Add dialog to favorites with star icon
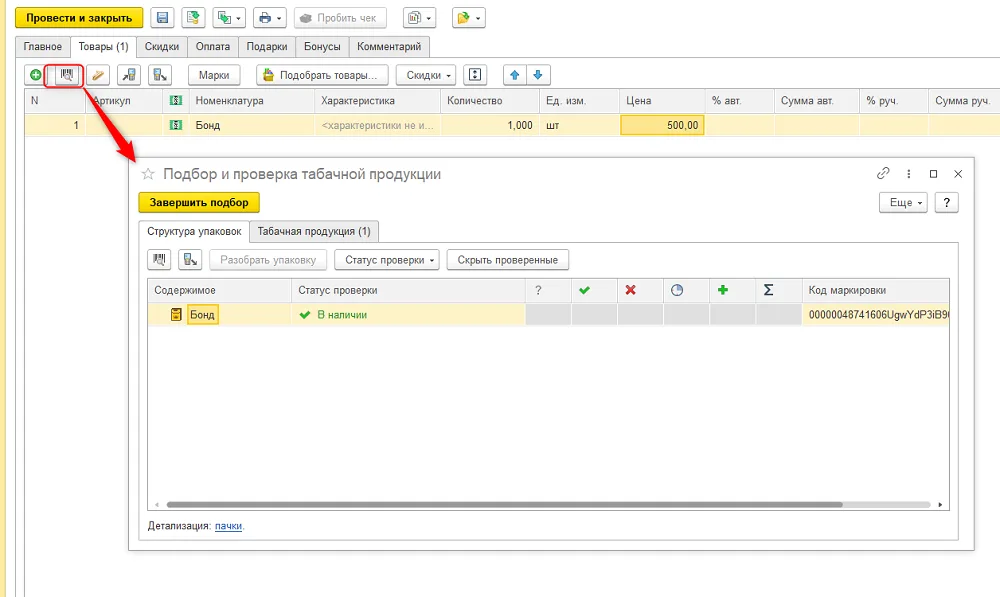This screenshot has height=597, width=1000. click(x=148, y=173)
